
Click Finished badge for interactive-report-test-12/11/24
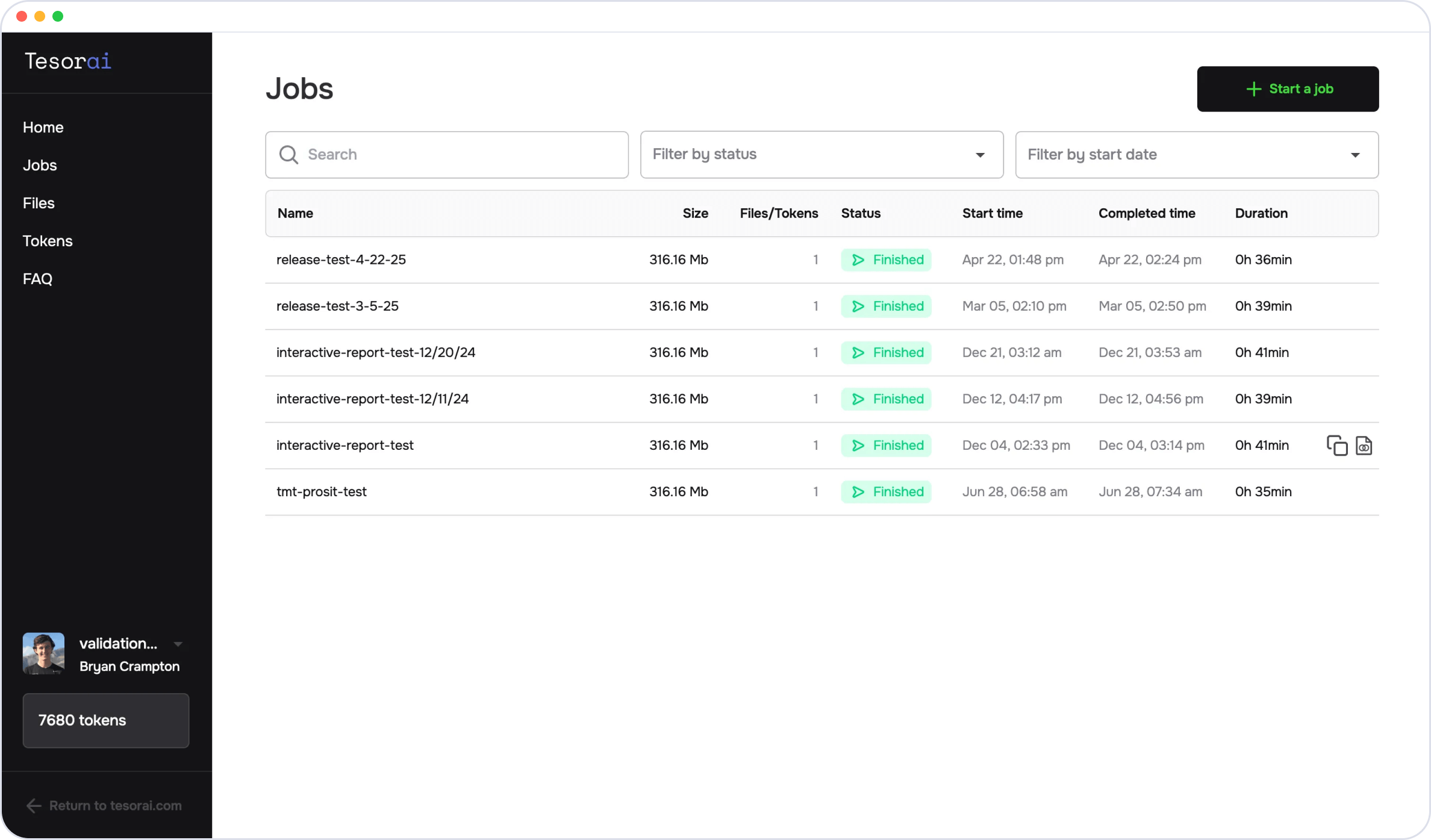click(886, 399)
